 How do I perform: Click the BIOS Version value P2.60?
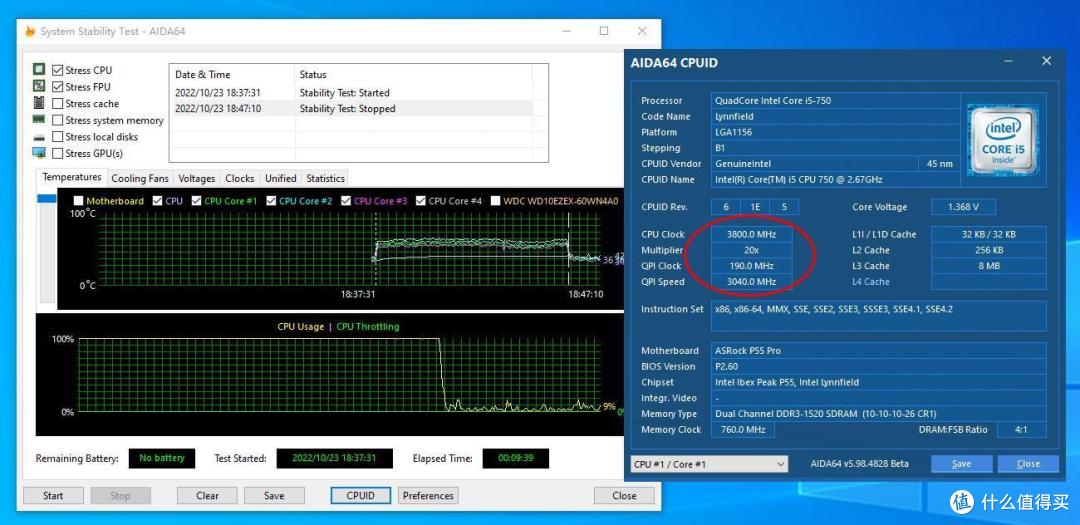coord(880,367)
